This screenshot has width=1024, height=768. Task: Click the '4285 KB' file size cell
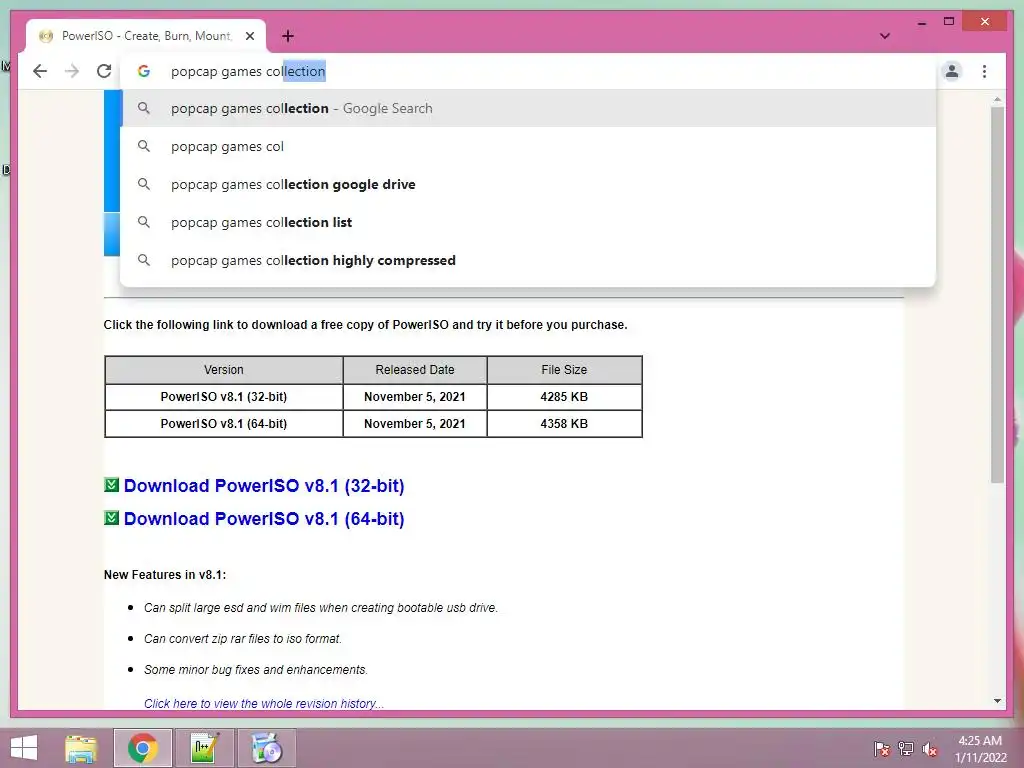[564, 397]
